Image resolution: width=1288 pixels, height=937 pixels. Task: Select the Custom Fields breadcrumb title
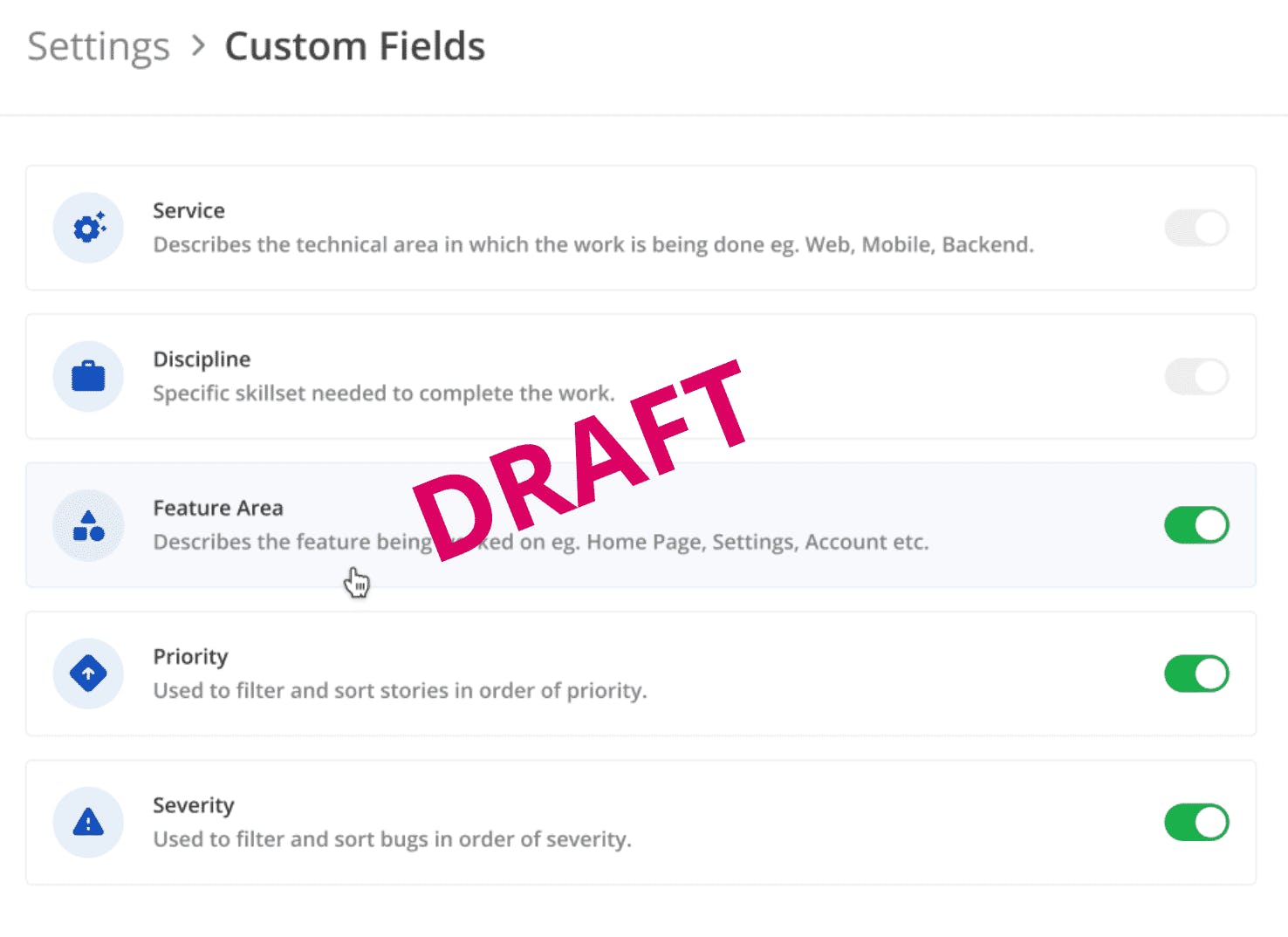click(x=354, y=46)
